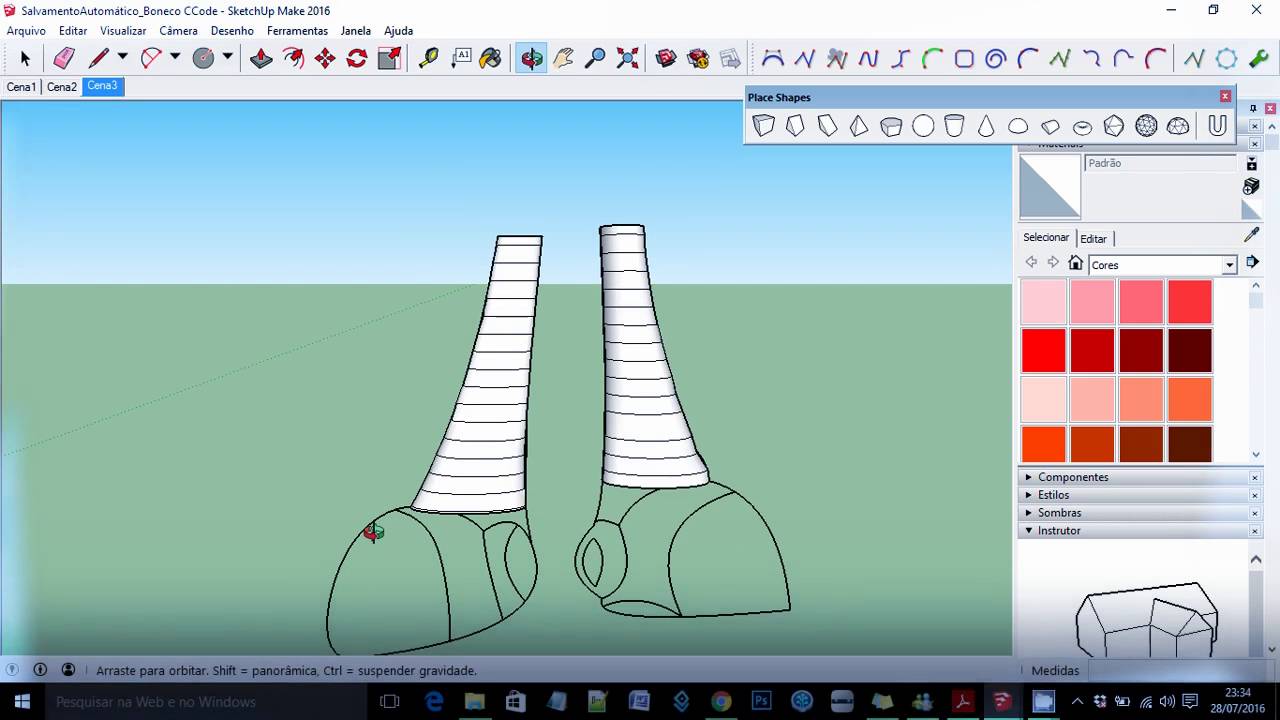The height and width of the screenshot is (720, 1280).
Task: Open Arc tool dropdown arrow
Action: pyautogui.click(x=175, y=57)
